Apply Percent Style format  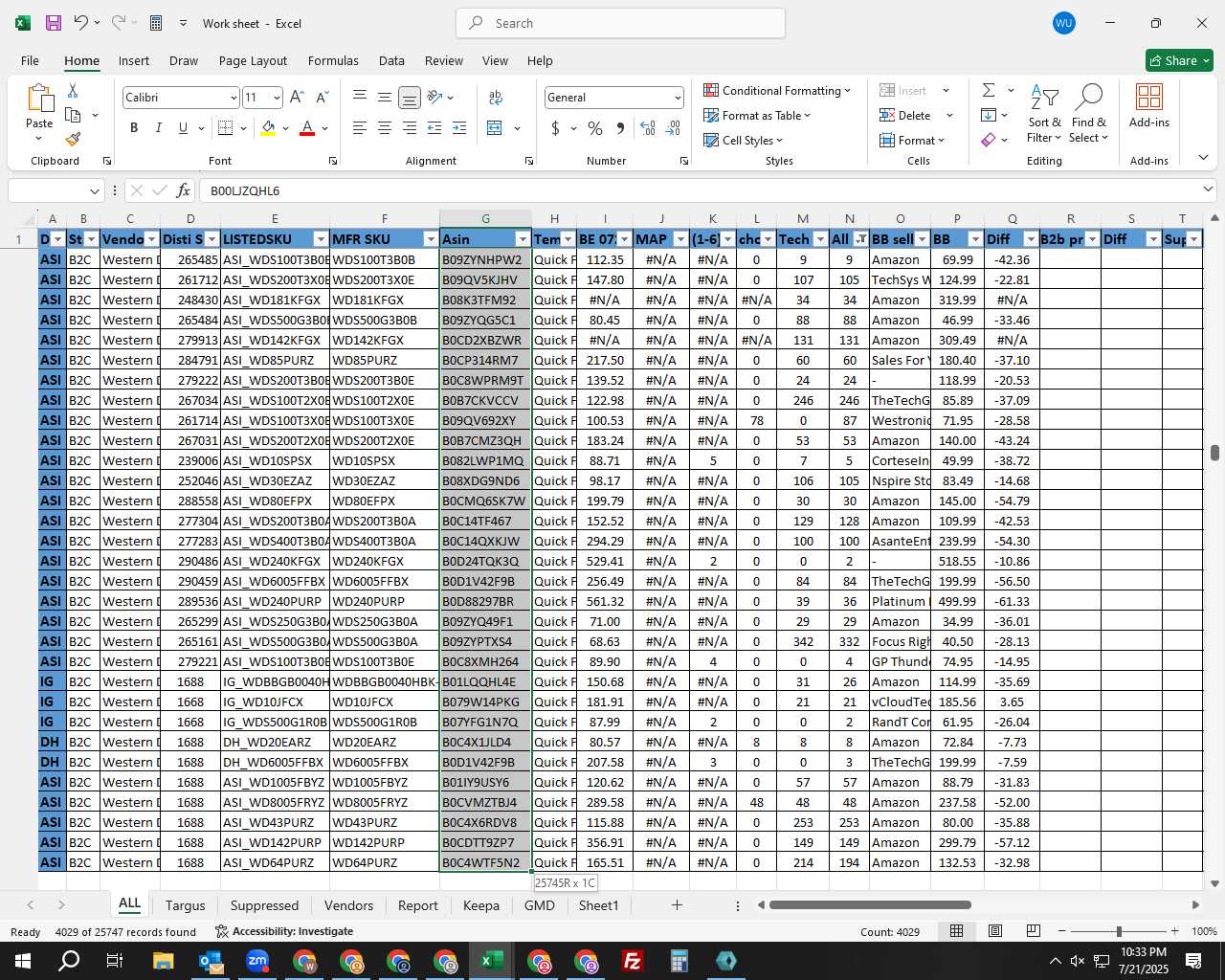595,128
